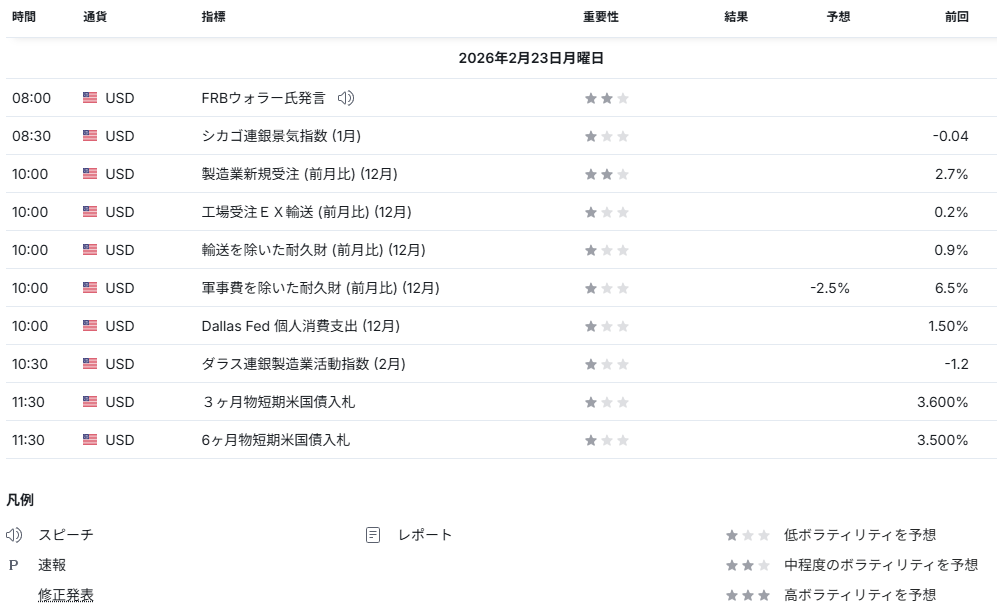Click the star rating for FRBウォラー氏発言

(607, 98)
